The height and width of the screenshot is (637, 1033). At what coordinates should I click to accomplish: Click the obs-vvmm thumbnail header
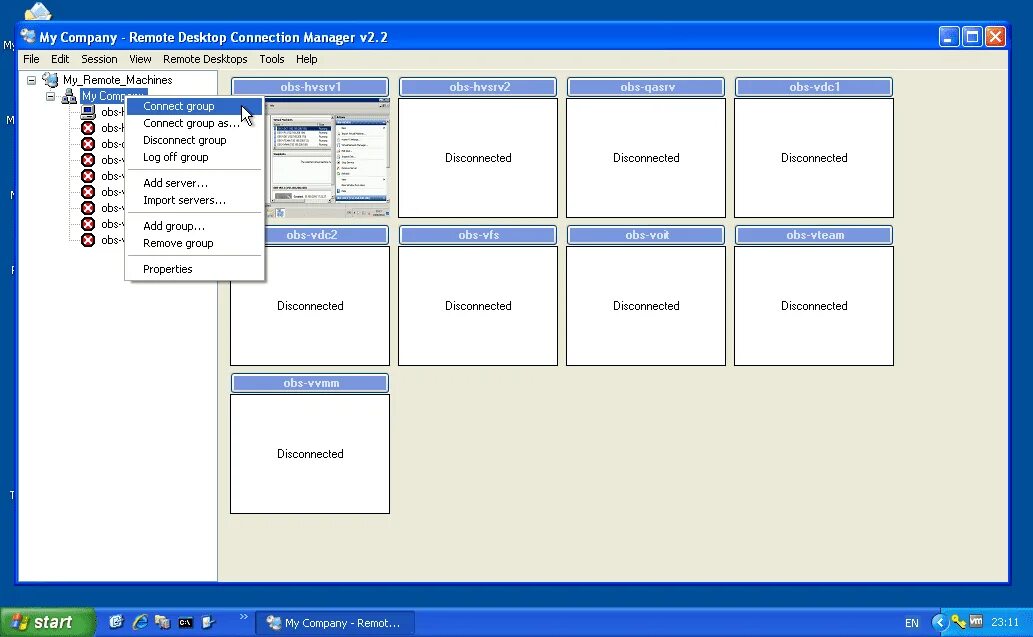310,383
